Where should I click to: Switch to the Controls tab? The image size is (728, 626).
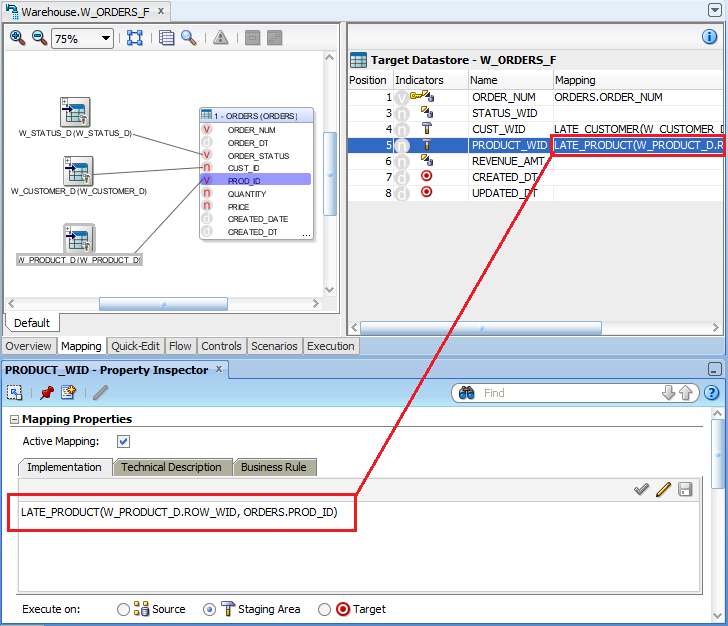(x=221, y=346)
